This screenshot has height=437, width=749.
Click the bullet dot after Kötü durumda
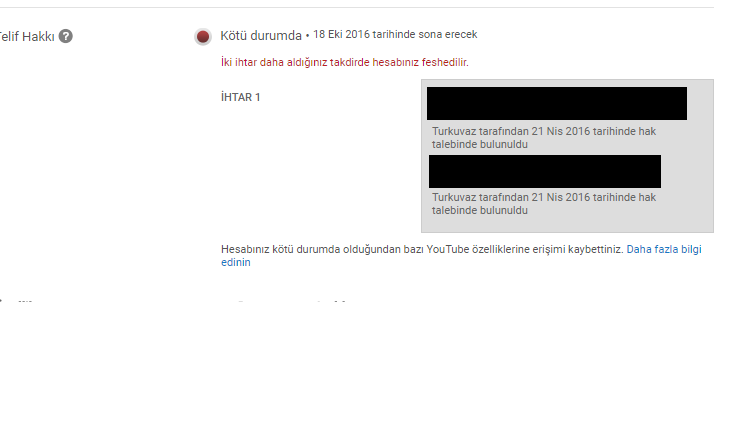pos(307,36)
